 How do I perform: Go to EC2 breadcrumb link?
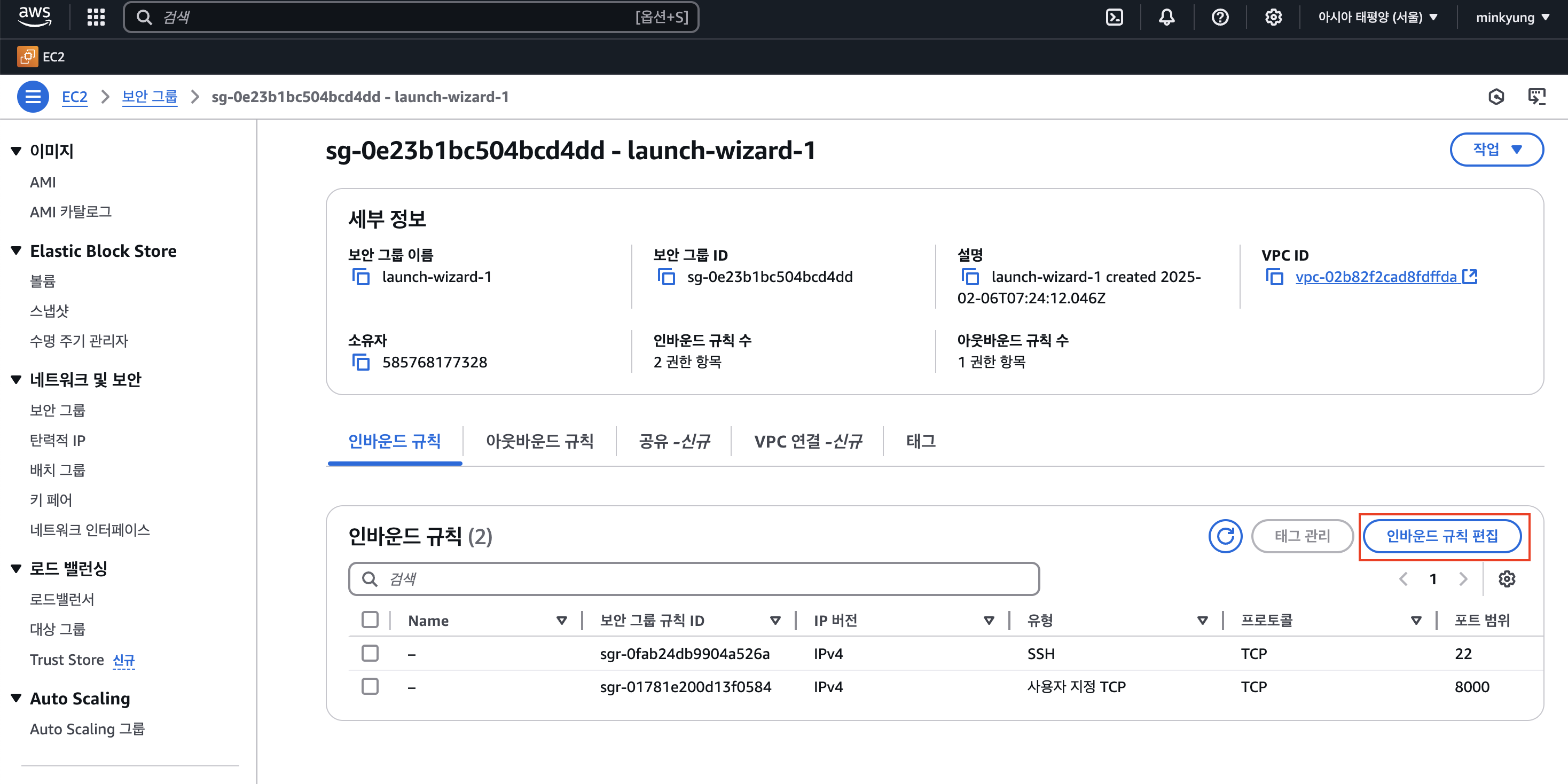[x=75, y=97]
